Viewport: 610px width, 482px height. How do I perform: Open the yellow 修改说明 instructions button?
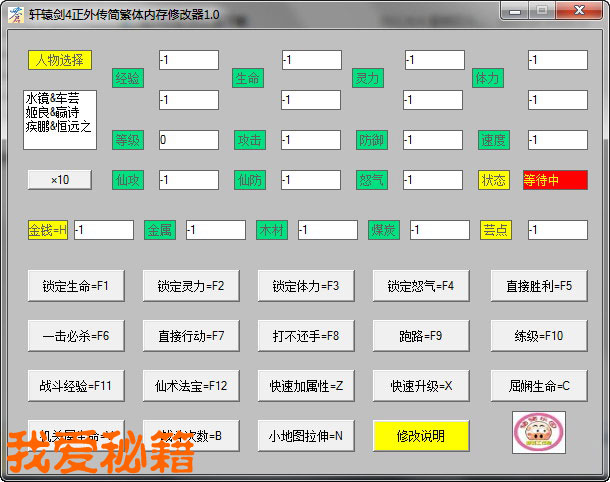(x=421, y=435)
